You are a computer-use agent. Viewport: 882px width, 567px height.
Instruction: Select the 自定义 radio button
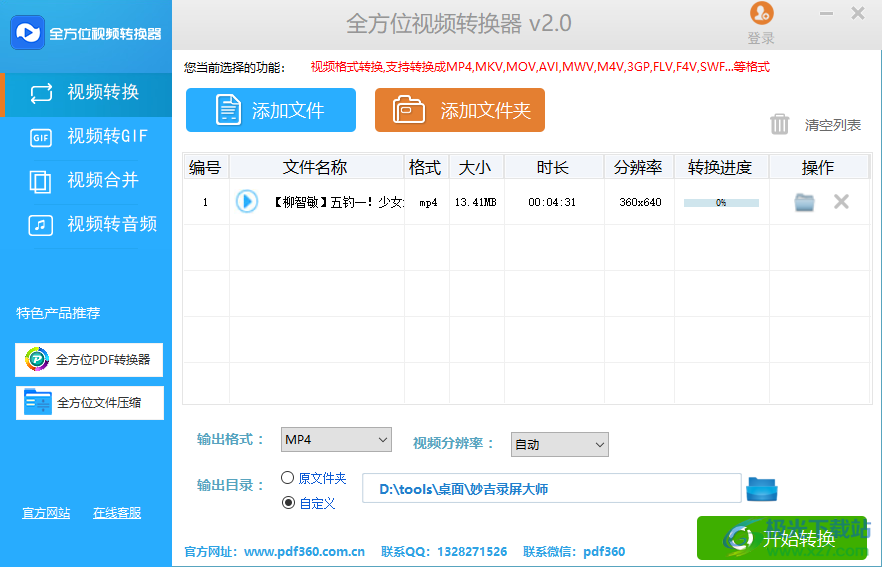288,502
